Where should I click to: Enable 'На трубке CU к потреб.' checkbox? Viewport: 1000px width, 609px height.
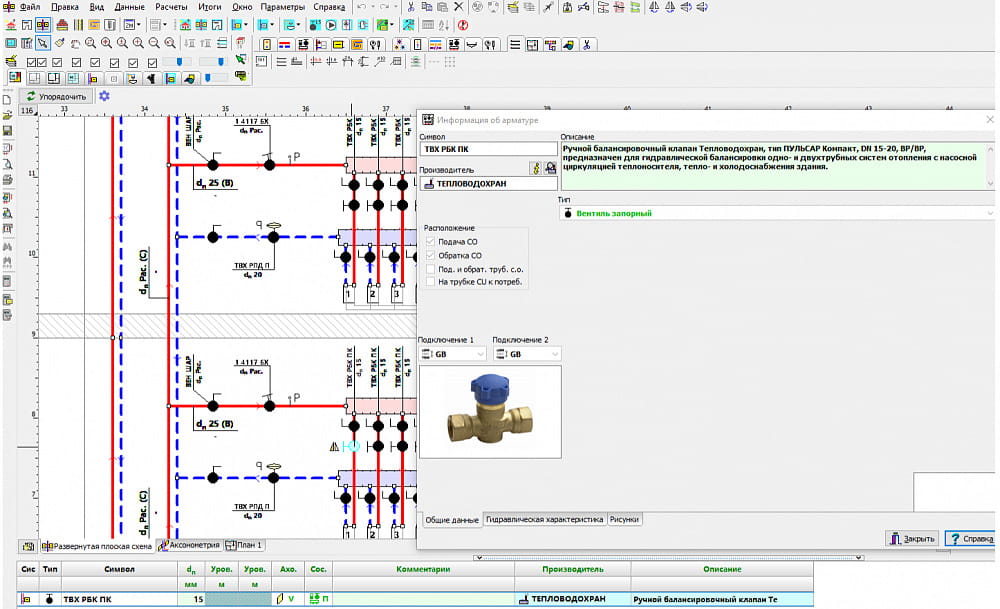(430, 282)
